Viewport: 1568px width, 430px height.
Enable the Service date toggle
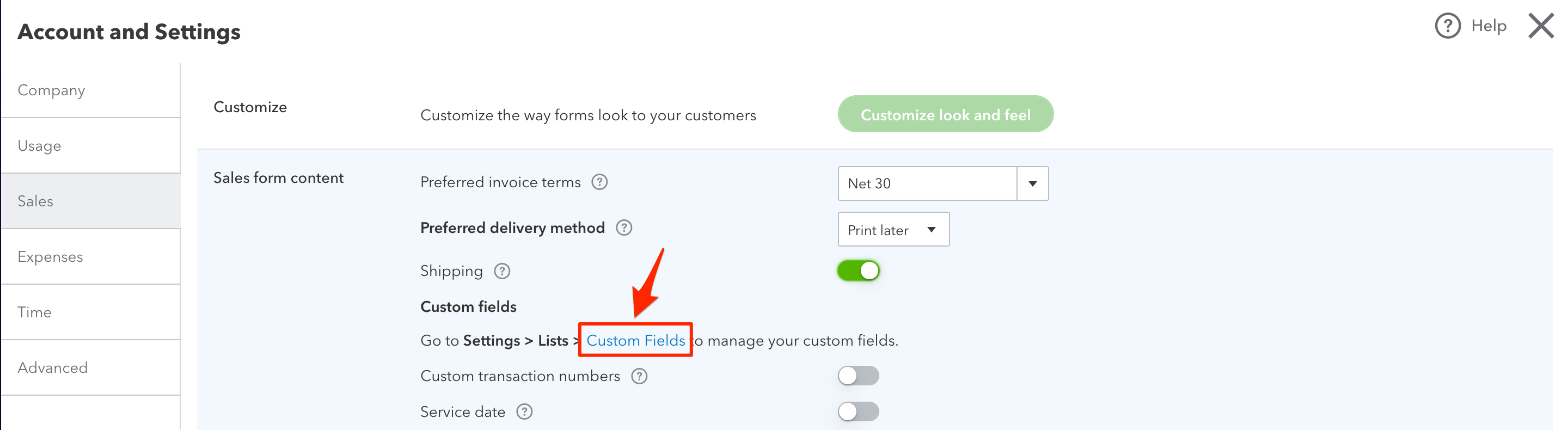858,411
